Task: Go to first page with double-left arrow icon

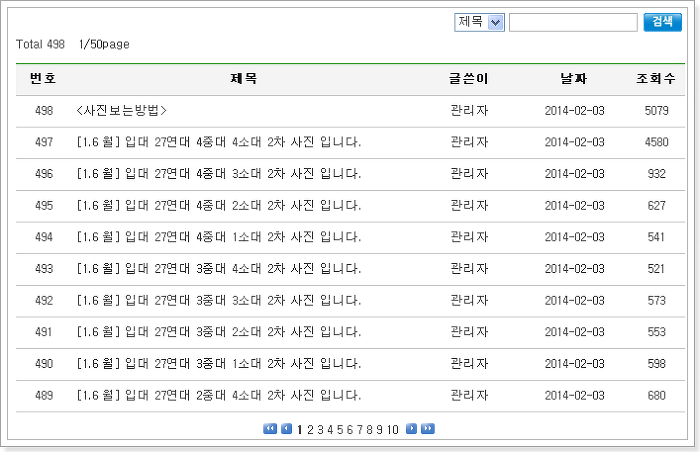Action: point(270,429)
